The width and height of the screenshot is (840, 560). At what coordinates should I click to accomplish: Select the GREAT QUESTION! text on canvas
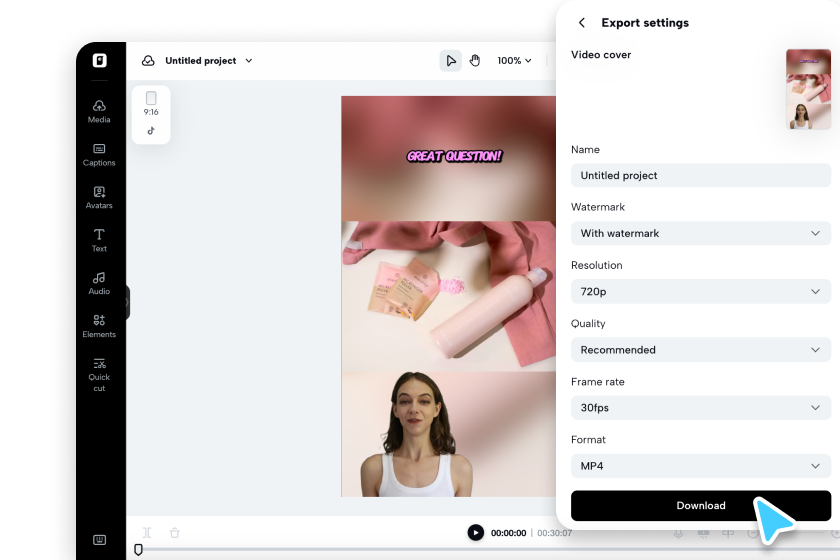454,156
